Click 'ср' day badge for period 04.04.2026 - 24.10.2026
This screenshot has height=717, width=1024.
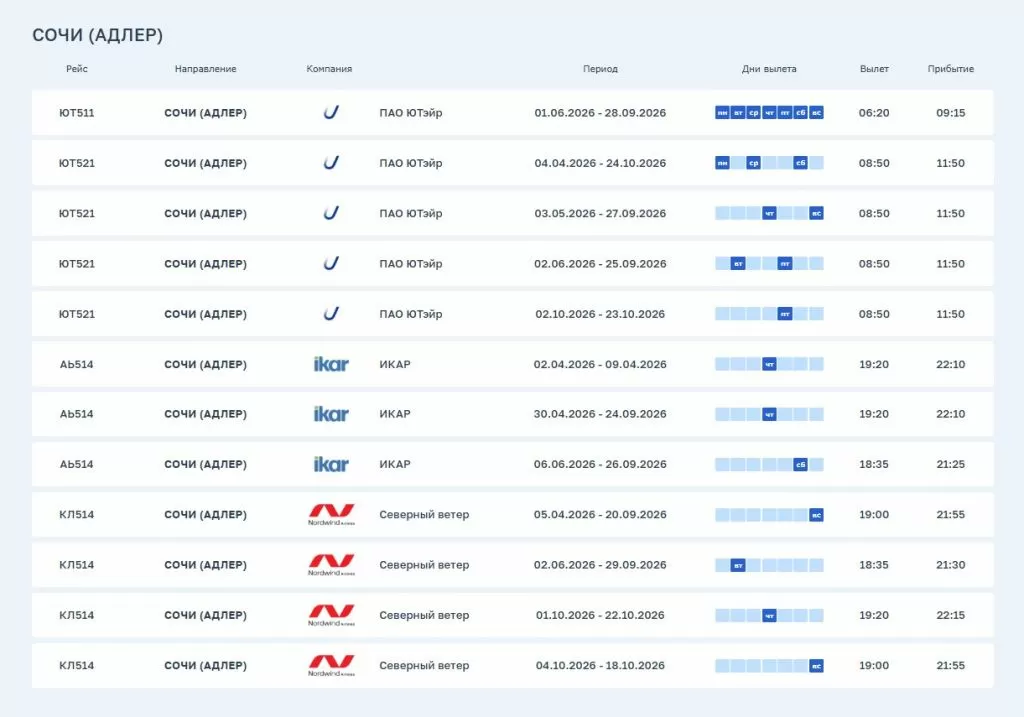point(754,163)
